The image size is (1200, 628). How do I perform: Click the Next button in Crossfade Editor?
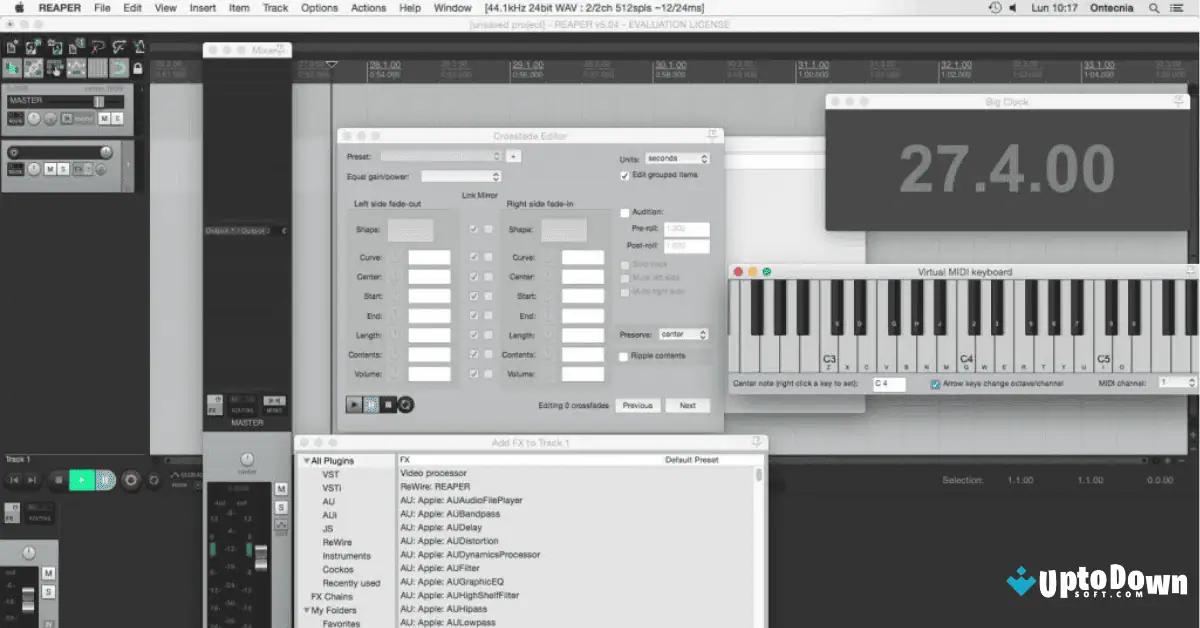point(688,405)
